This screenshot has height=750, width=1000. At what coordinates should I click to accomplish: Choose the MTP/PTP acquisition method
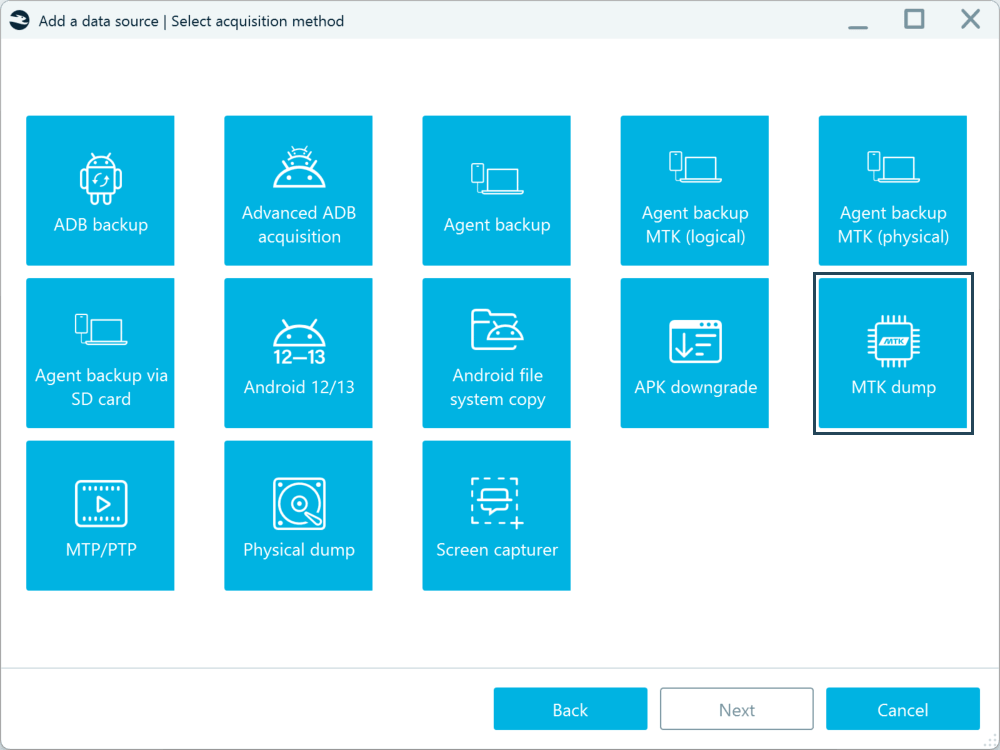coord(100,515)
